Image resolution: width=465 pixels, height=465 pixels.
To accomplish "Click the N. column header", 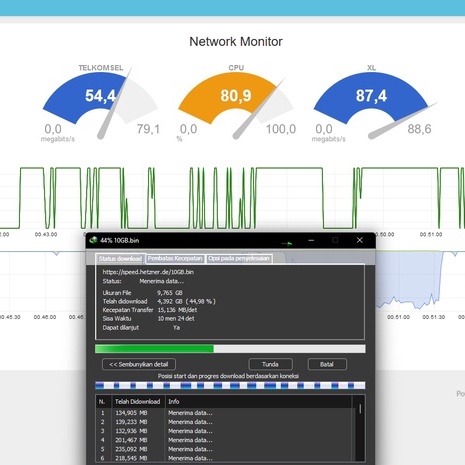I will click(x=102, y=402).
